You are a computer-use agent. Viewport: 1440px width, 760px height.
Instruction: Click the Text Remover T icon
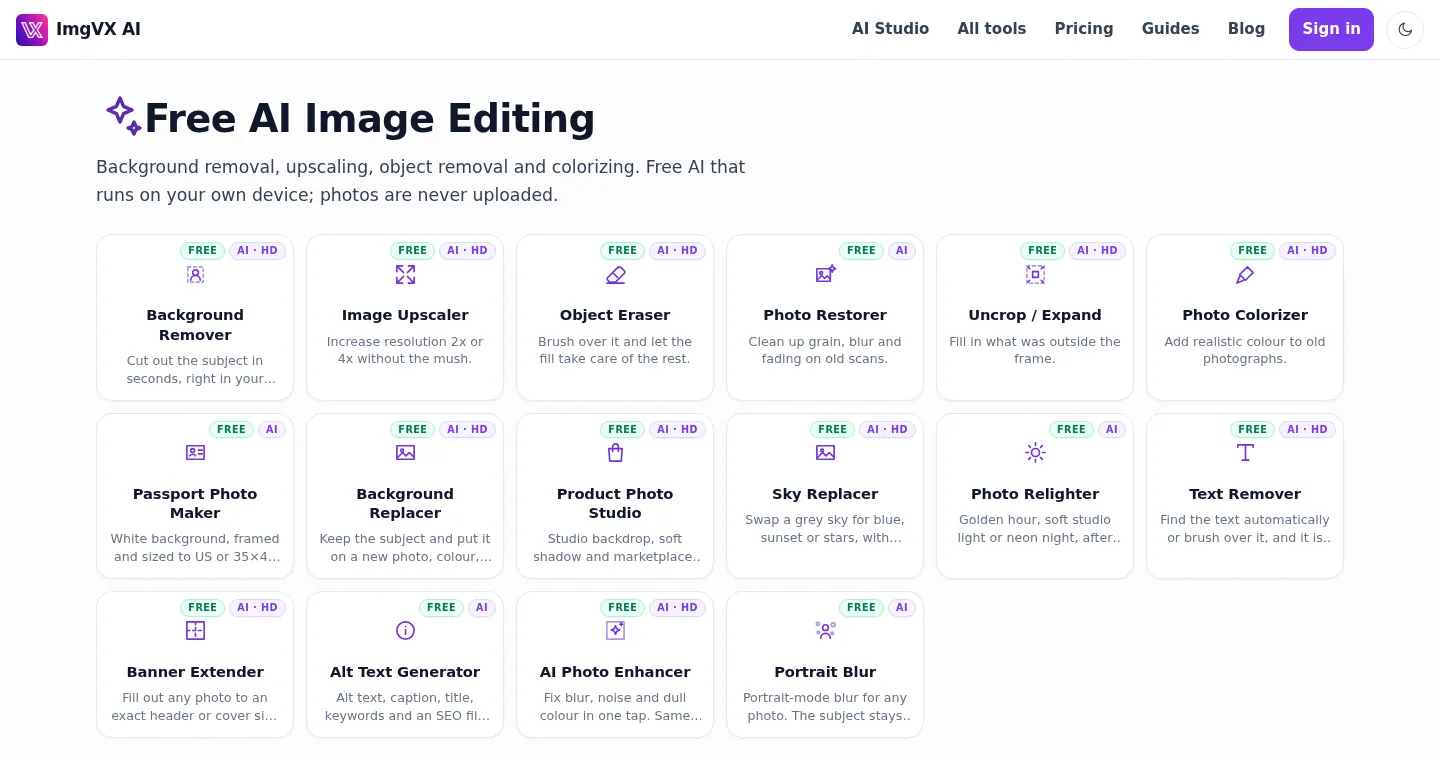(x=1245, y=452)
